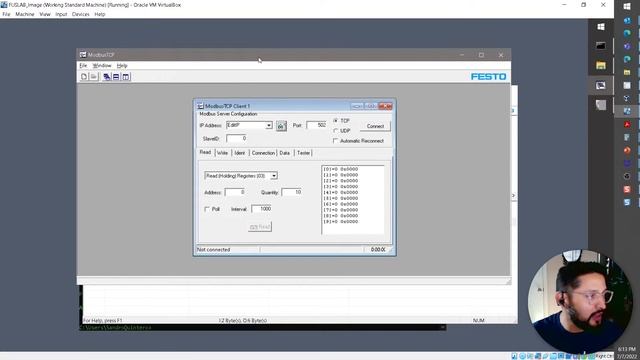This screenshot has width=640, height=360.
Task: Enable the Poll checkbox
Action: (x=207, y=209)
